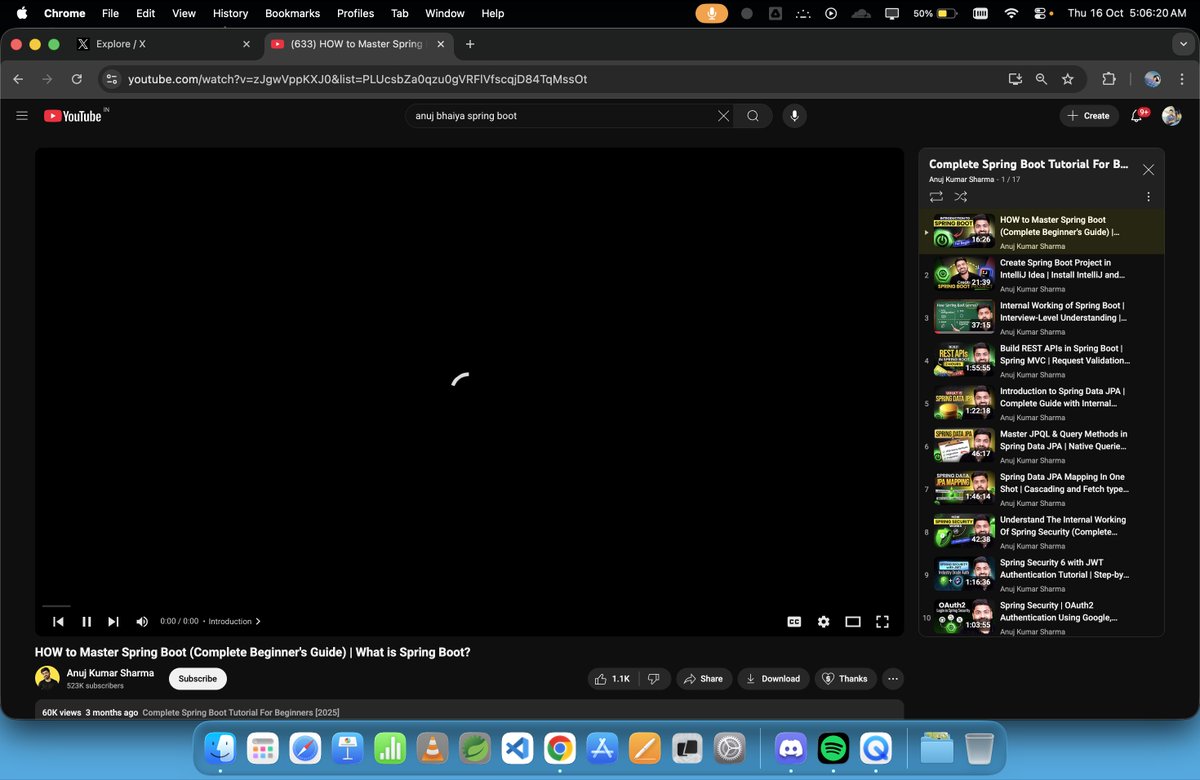Open YouTube notifications bell

click(1137, 116)
